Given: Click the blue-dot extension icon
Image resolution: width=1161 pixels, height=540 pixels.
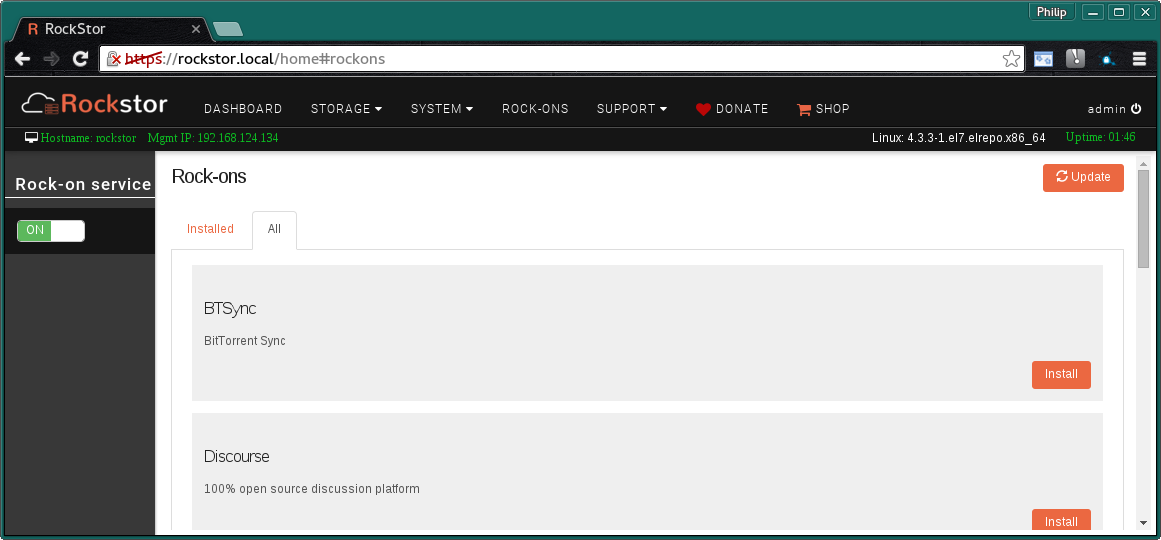Looking at the screenshot, I should [x=1108, y=60].
